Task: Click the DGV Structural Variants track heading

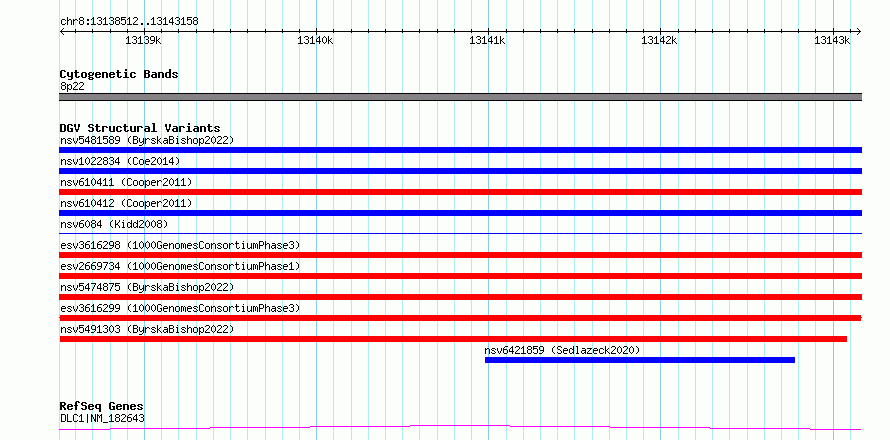Action: click(140, 128)
